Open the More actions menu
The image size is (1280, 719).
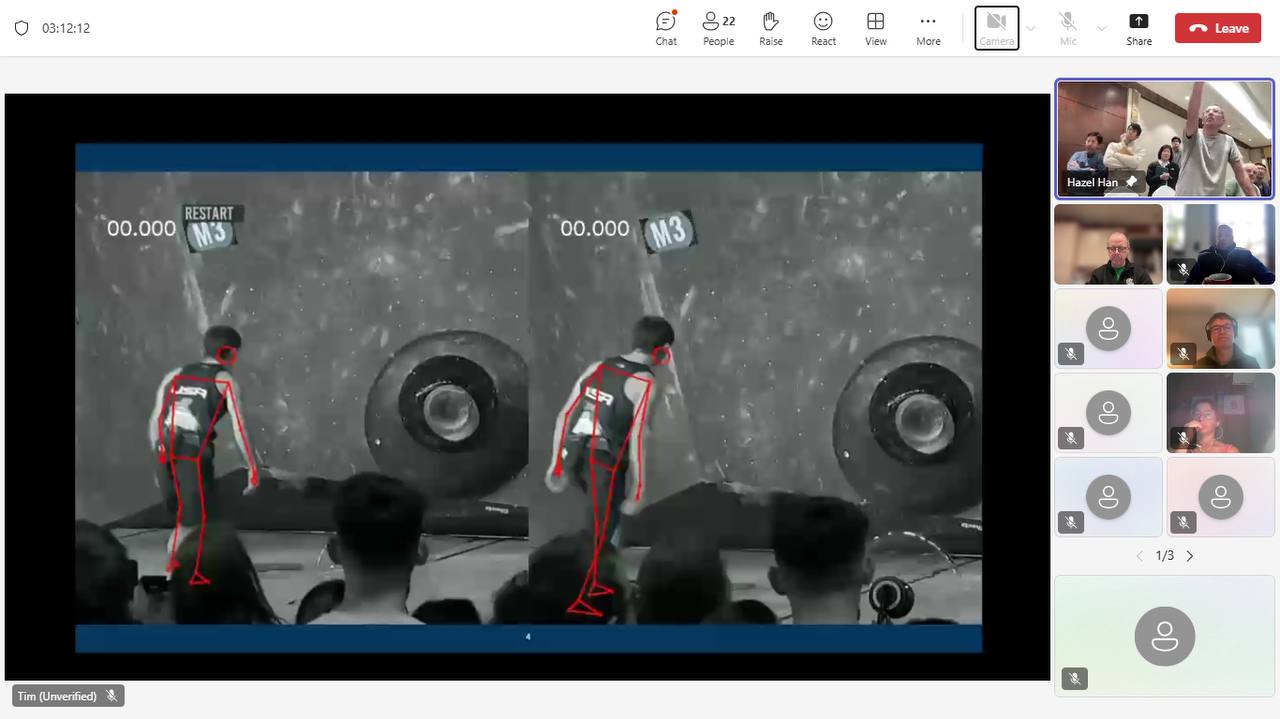click(928, 28)
